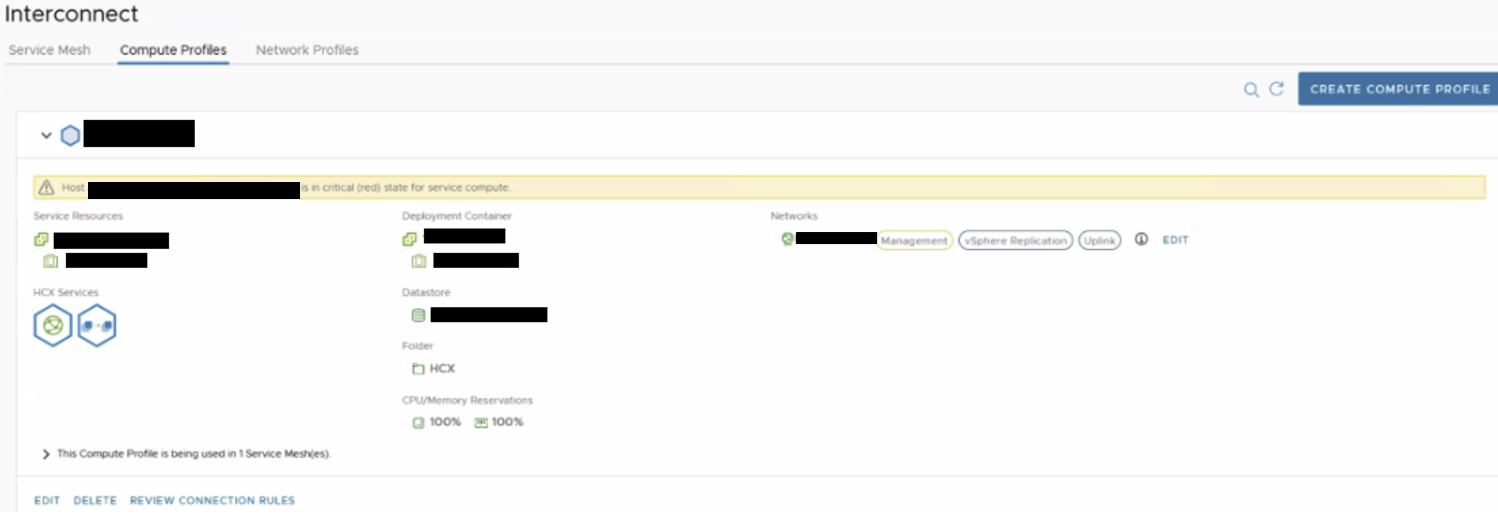Click the Folder label
The width and height of the screenshot is (1498, 531).
click(418, 346)
